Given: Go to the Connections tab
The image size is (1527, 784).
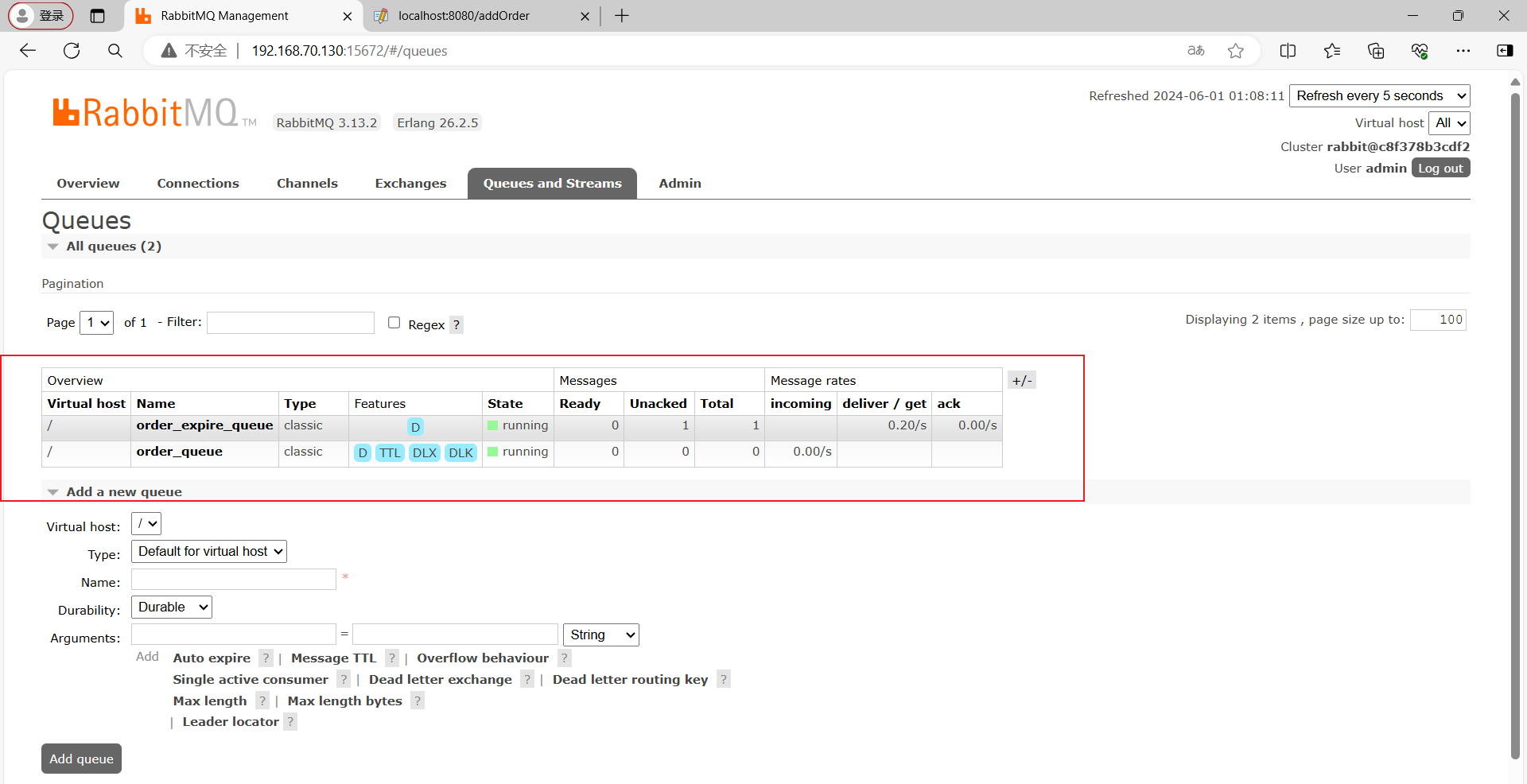Looking at the screenshot, I should click(x=198, y=184).
